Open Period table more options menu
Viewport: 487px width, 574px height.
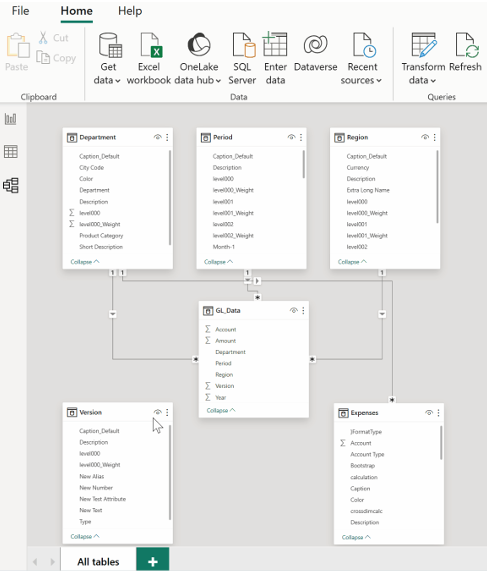click(x=301, y=137)
